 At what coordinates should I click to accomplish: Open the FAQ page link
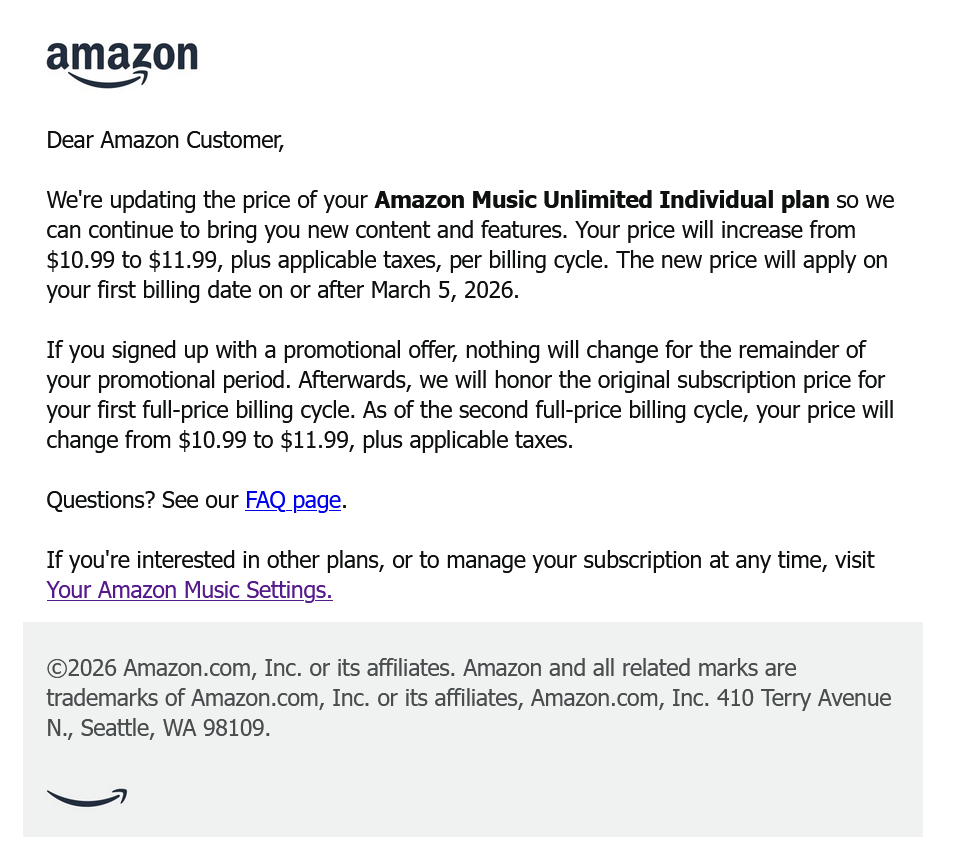293,500
